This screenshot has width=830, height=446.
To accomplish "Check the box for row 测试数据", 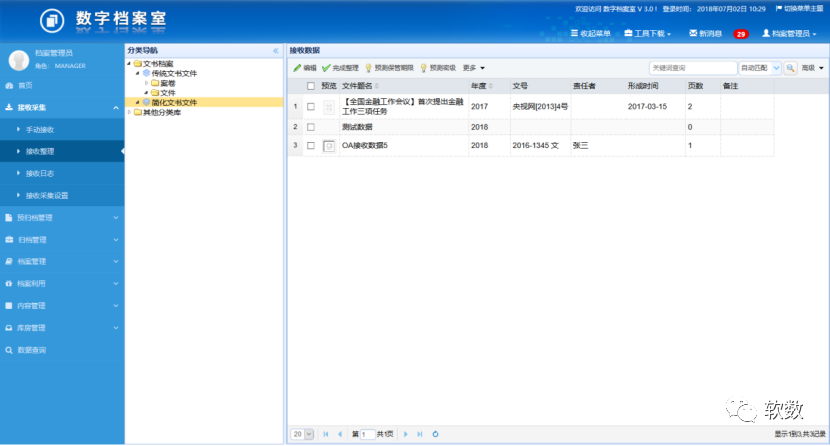I will pyautogui.click(x=311, y=127).
